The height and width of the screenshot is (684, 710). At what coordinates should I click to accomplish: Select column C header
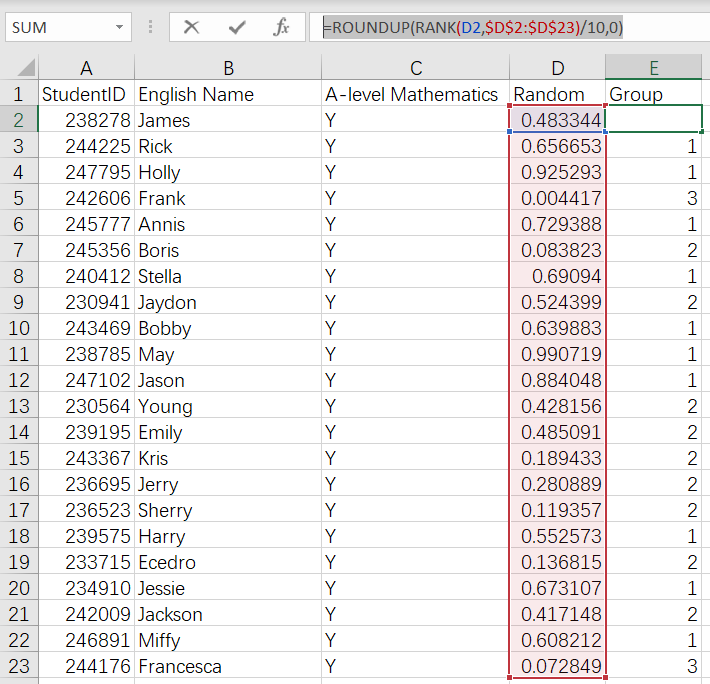click(x=415, y=68)
